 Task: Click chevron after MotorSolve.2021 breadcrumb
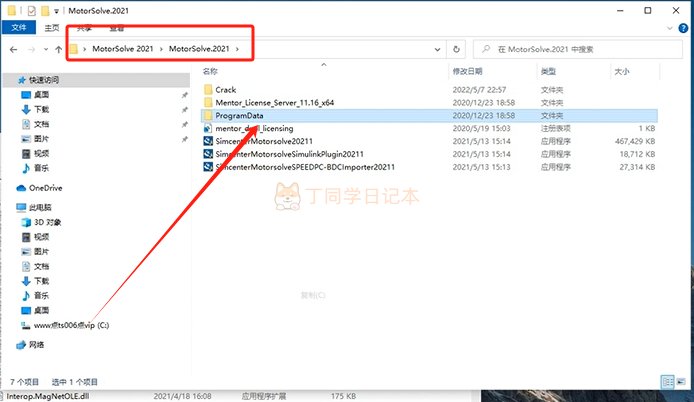(237, 49)
